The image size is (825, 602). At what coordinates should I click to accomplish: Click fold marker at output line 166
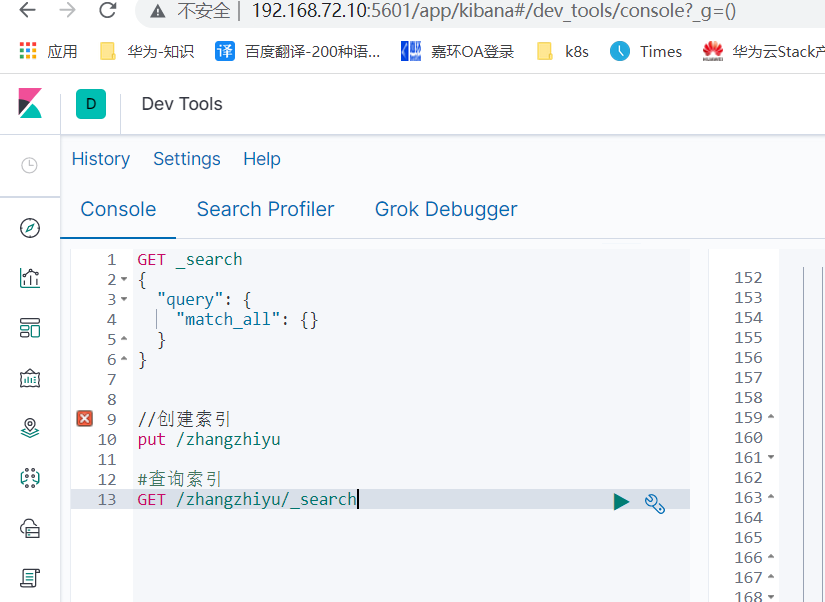pos(771,557)
